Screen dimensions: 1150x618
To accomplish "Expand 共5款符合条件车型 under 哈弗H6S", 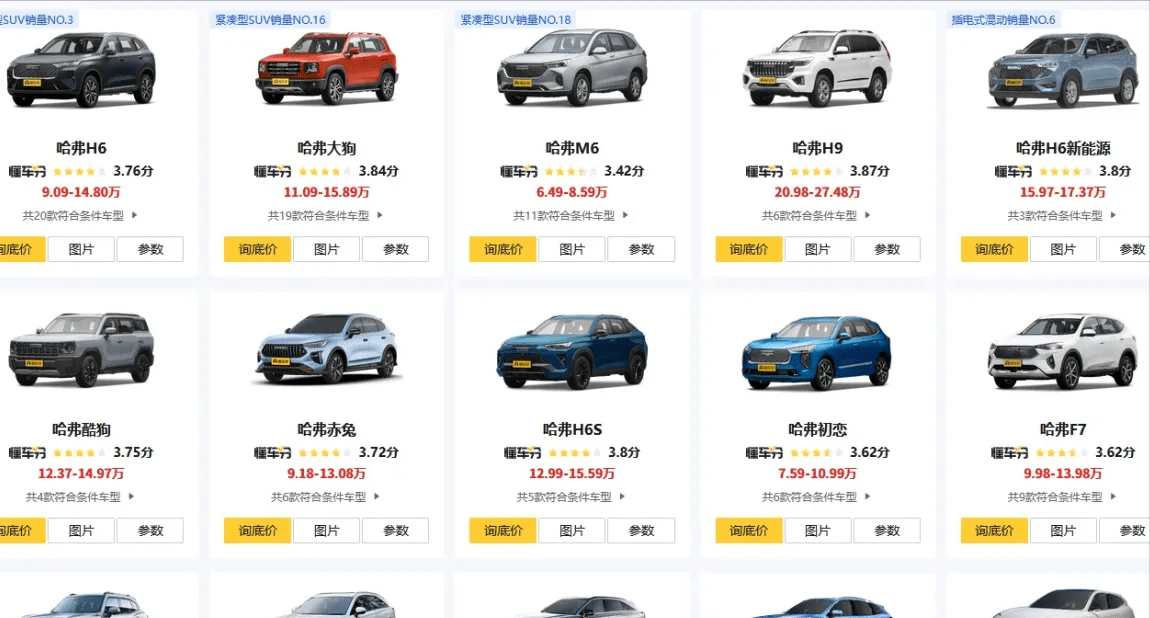I will pos(571,497).
